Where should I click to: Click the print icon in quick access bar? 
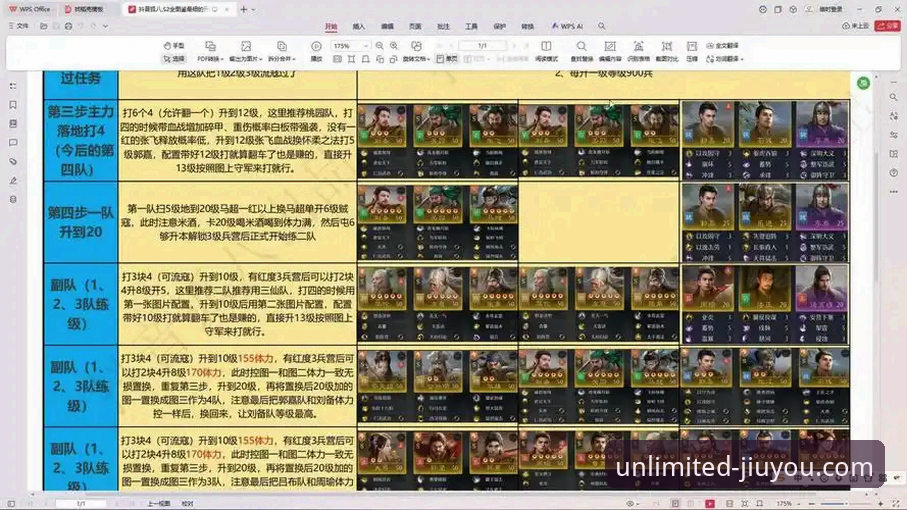(68, 27)
